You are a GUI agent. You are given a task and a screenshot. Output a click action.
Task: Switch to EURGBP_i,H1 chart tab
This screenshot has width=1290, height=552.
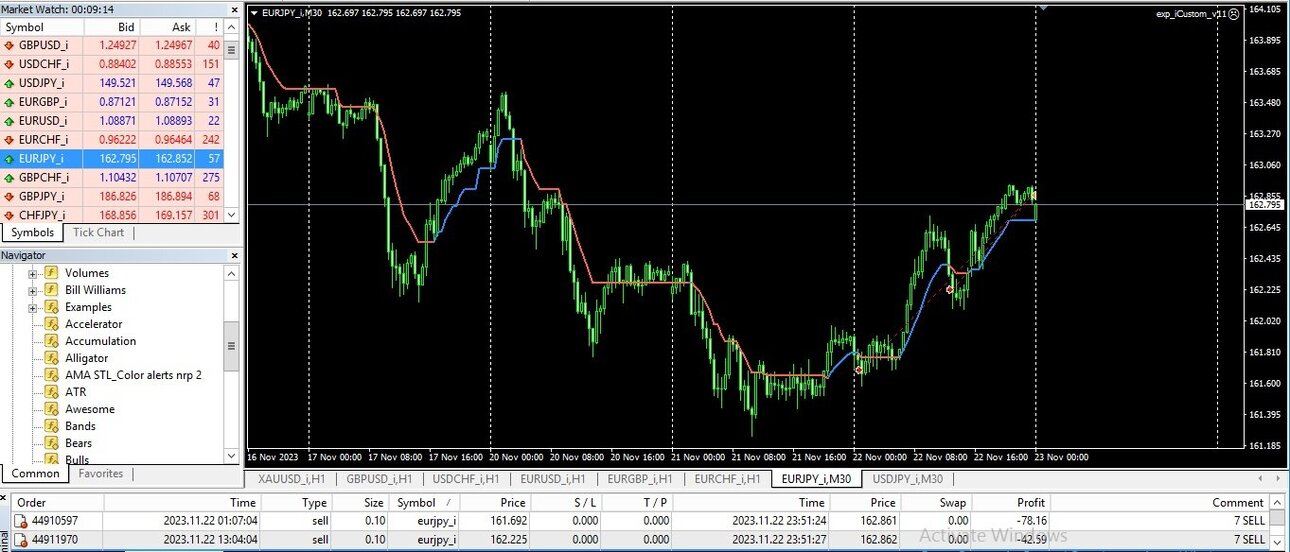(640, 479)
